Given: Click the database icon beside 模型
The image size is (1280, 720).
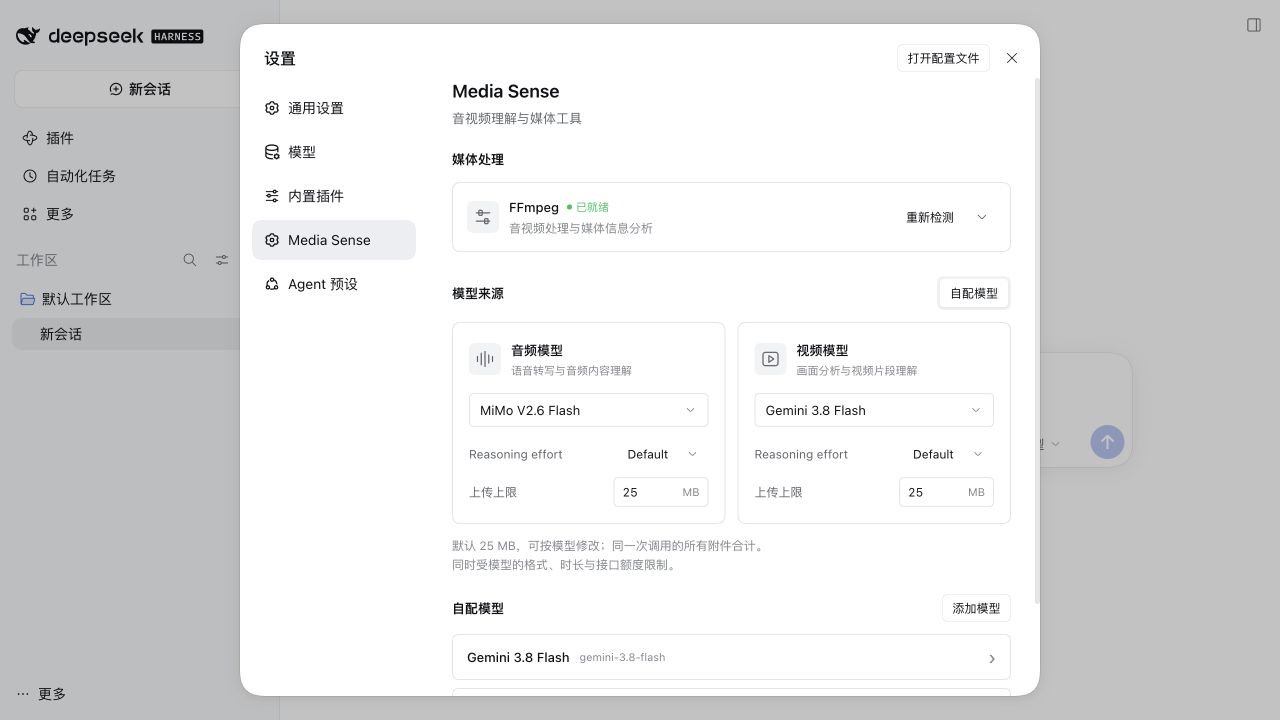Looking at the screenshot, I should (272, 152).
